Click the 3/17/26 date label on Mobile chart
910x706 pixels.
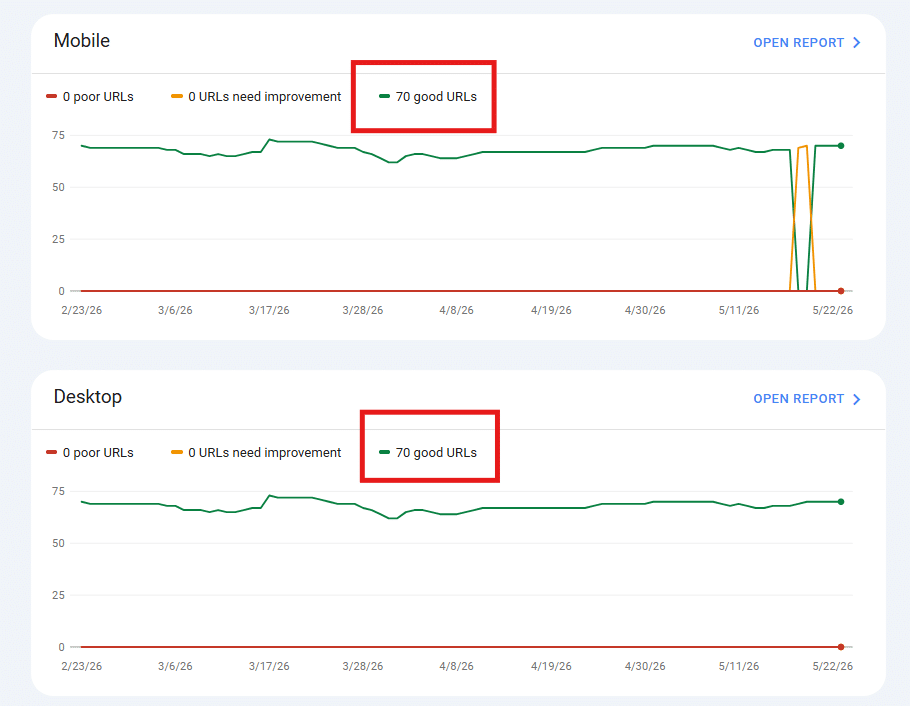click(269, 310)
